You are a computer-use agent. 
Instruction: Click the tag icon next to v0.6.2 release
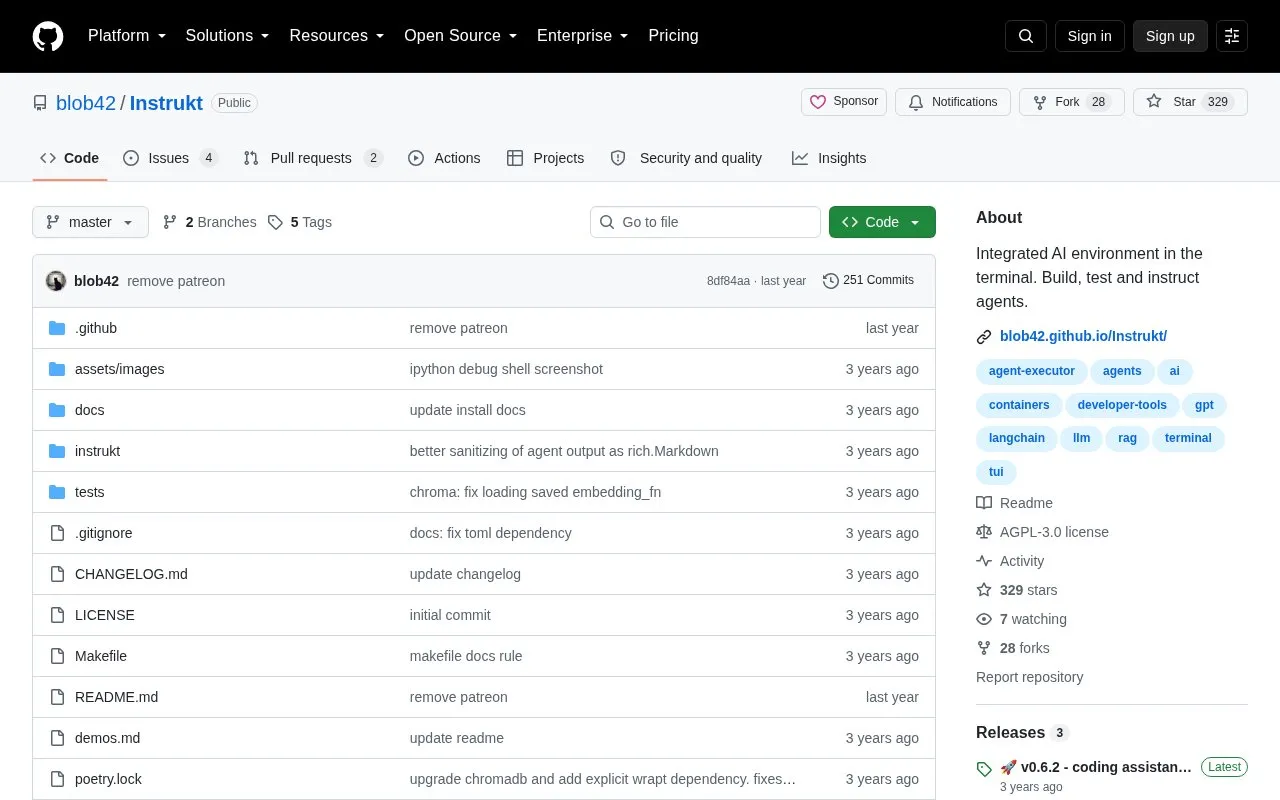984,769
